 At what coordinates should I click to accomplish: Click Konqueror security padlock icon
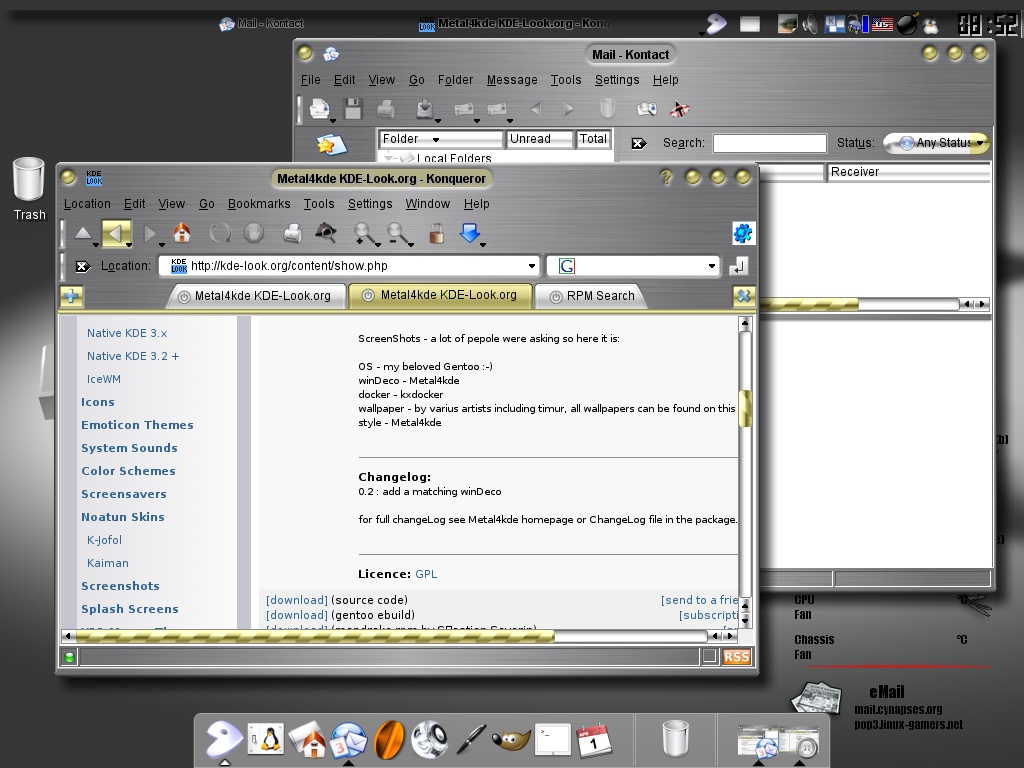pos(436,233)
